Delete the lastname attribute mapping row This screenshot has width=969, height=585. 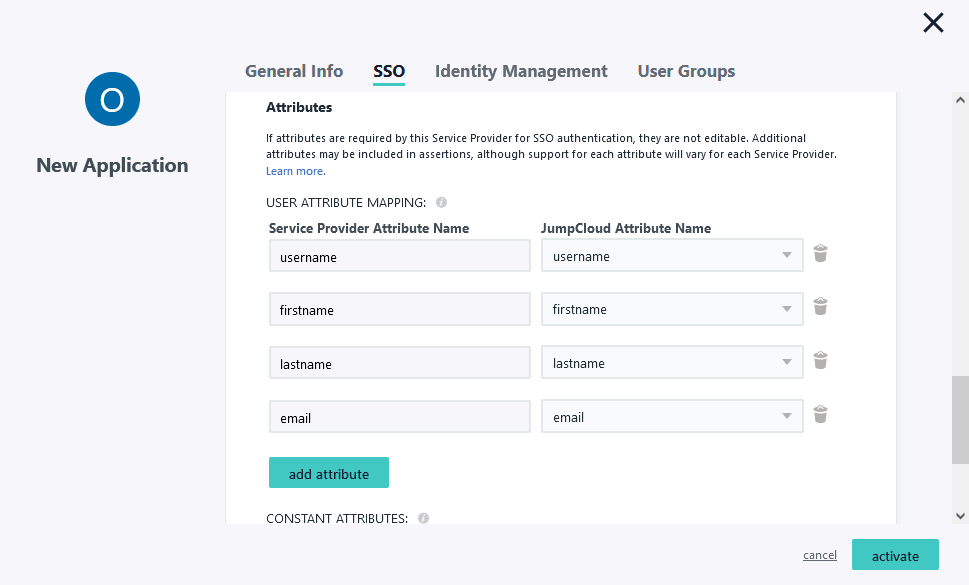pyautogui.click(x=820, y=360)
